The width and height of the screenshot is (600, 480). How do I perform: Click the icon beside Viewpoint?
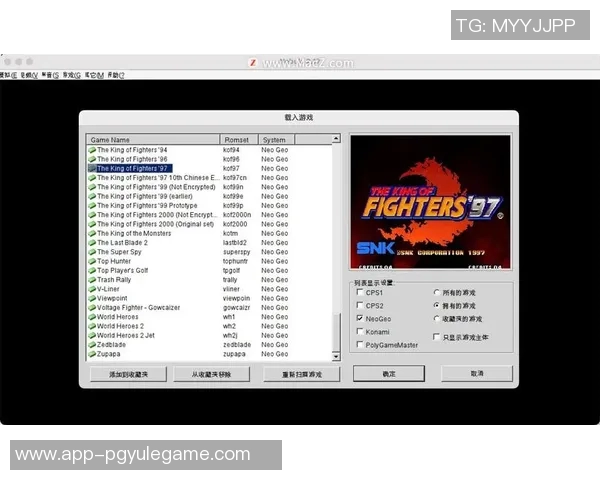click(x=92, y=298)
